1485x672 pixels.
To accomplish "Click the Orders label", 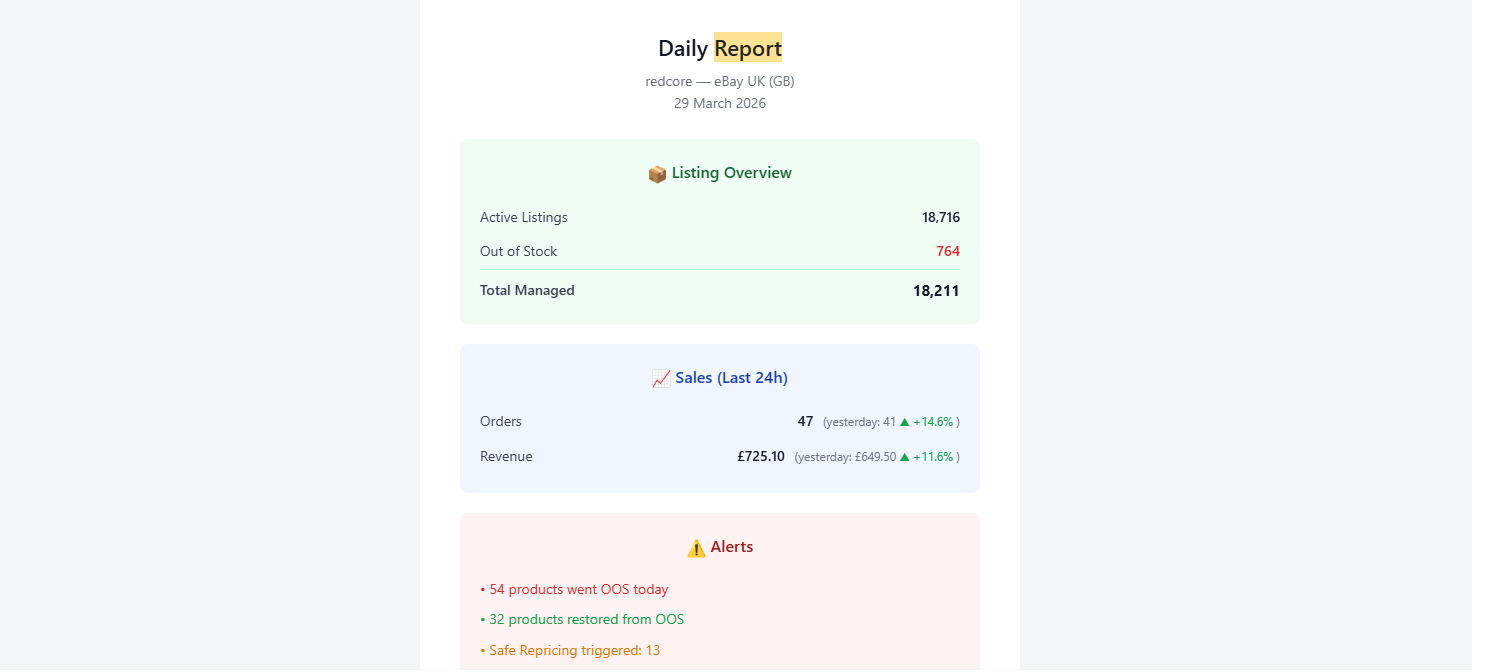I will (x=501, y=421).
